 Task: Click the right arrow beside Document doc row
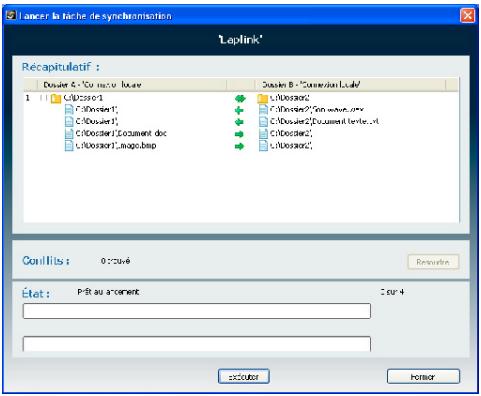(x=239, y=134)
